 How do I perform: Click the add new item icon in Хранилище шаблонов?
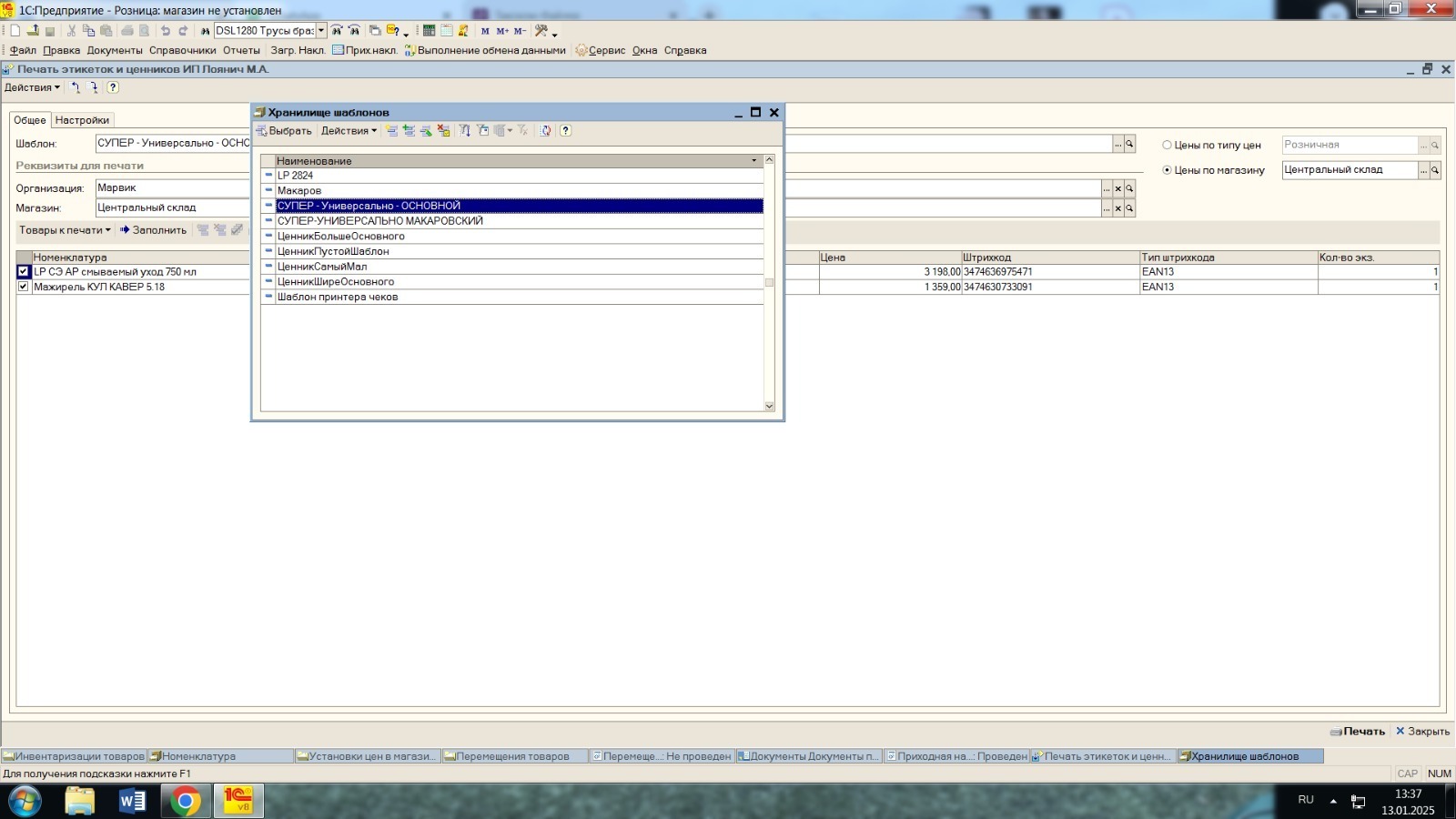pos(391,131)
